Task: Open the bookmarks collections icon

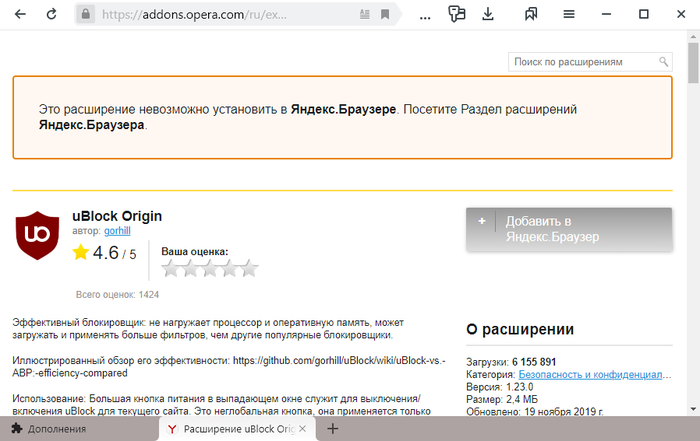Action: click(x=531, y=15)
